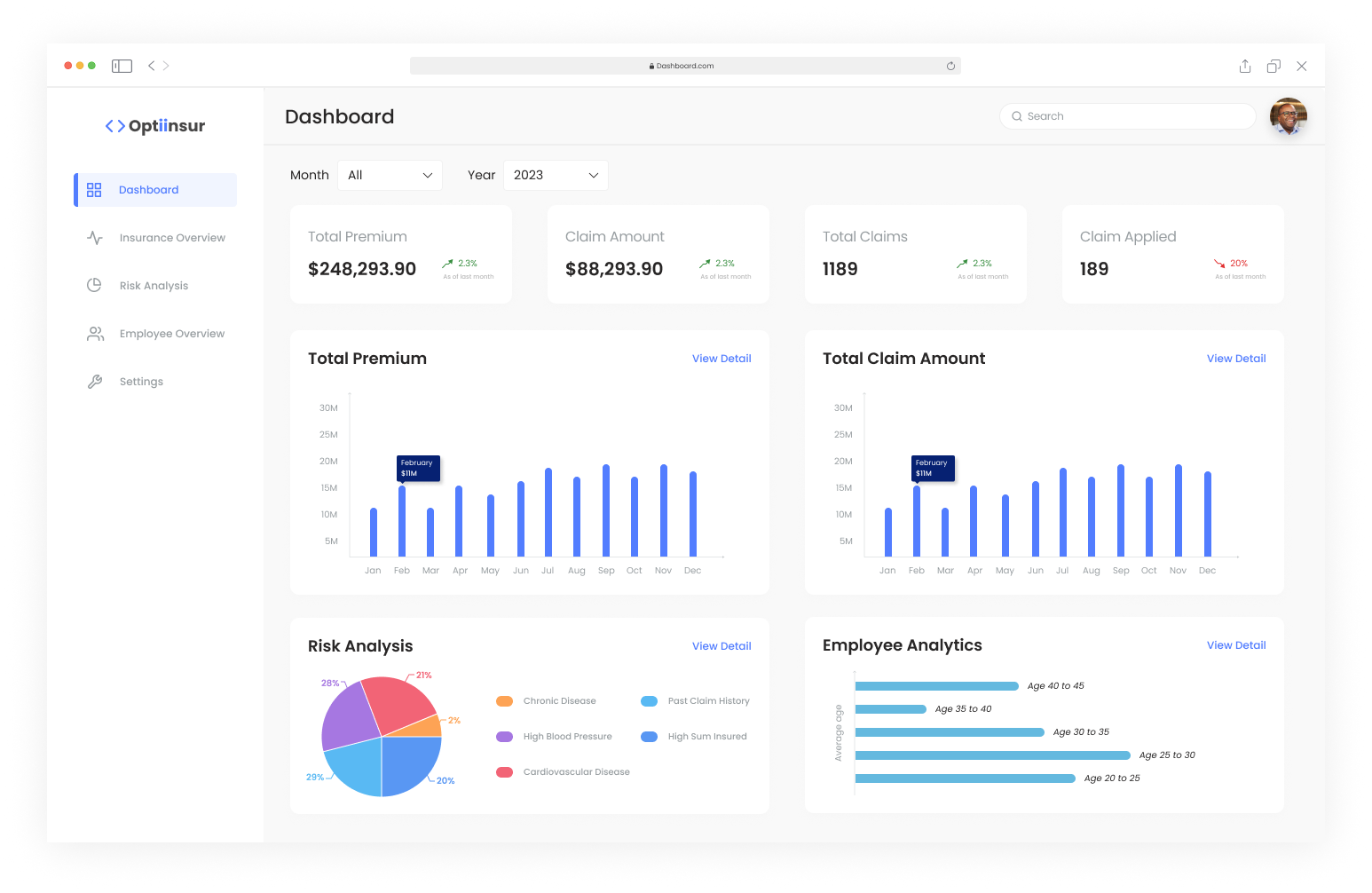Click the browser share icon
The height and width of the screenshot is (893, 1372).
(x=1245, y=67)
